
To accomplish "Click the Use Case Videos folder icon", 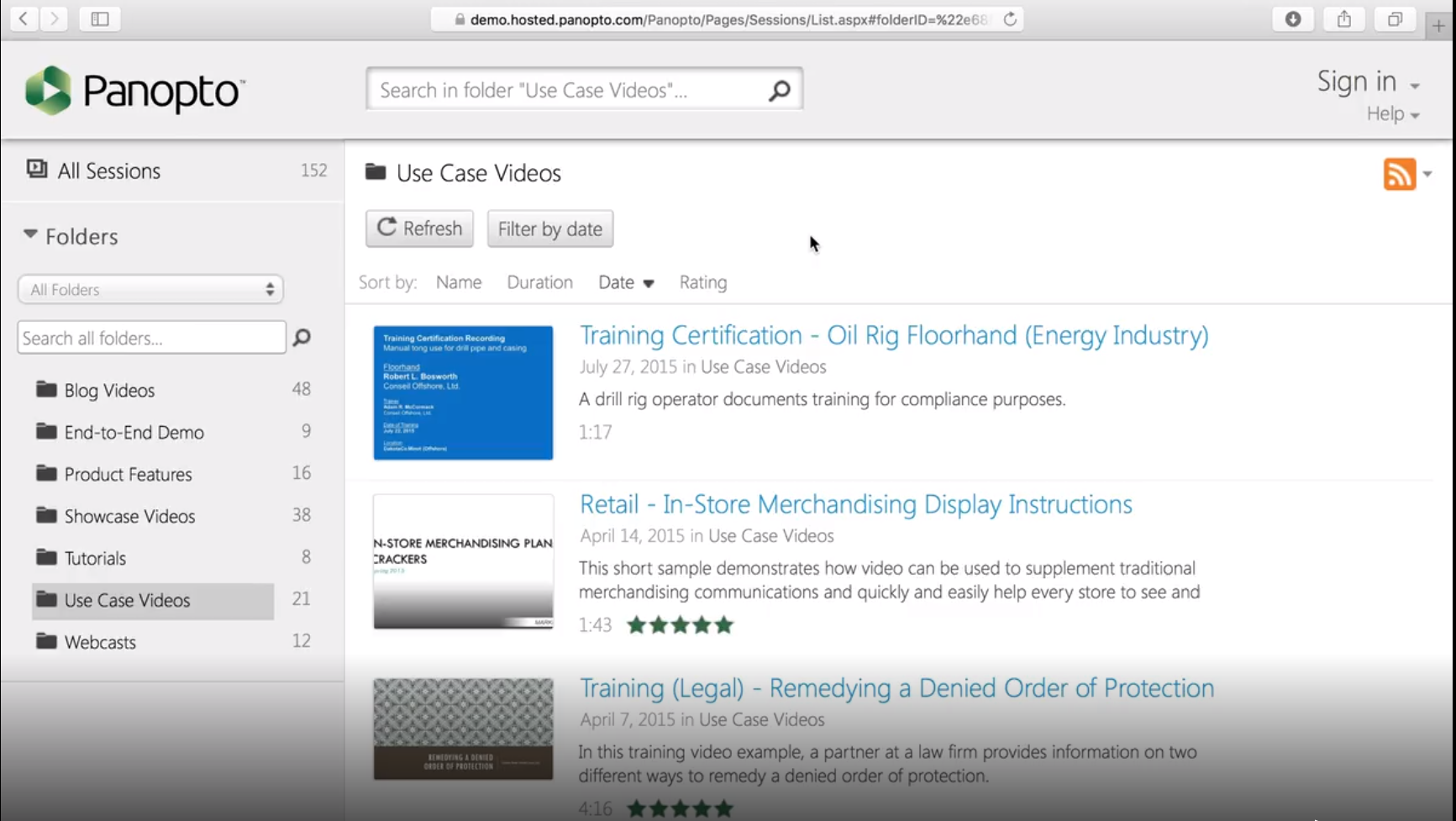I will (x=47, y=600).
